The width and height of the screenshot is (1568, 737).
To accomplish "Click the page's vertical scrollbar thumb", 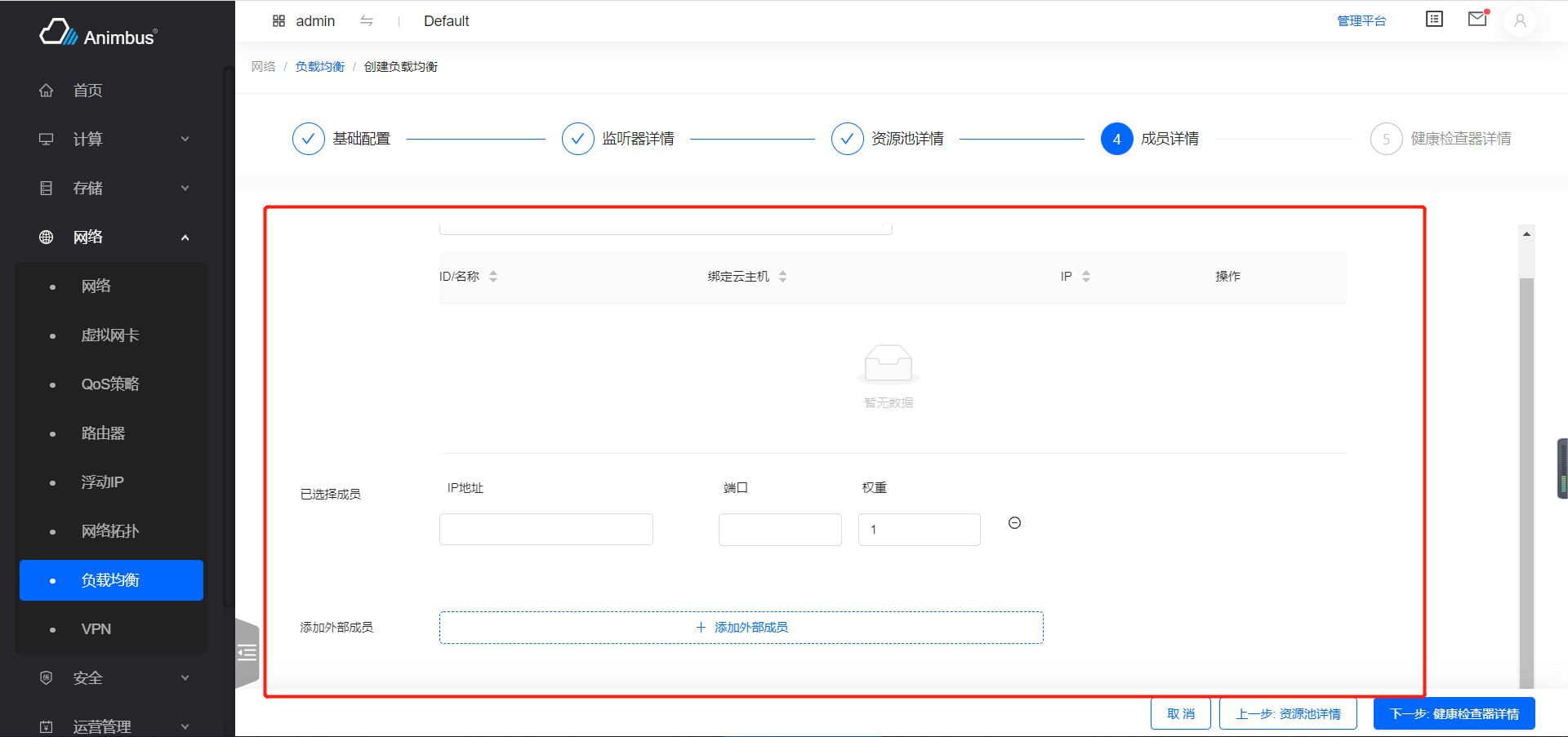I will tap(1526, 482).
